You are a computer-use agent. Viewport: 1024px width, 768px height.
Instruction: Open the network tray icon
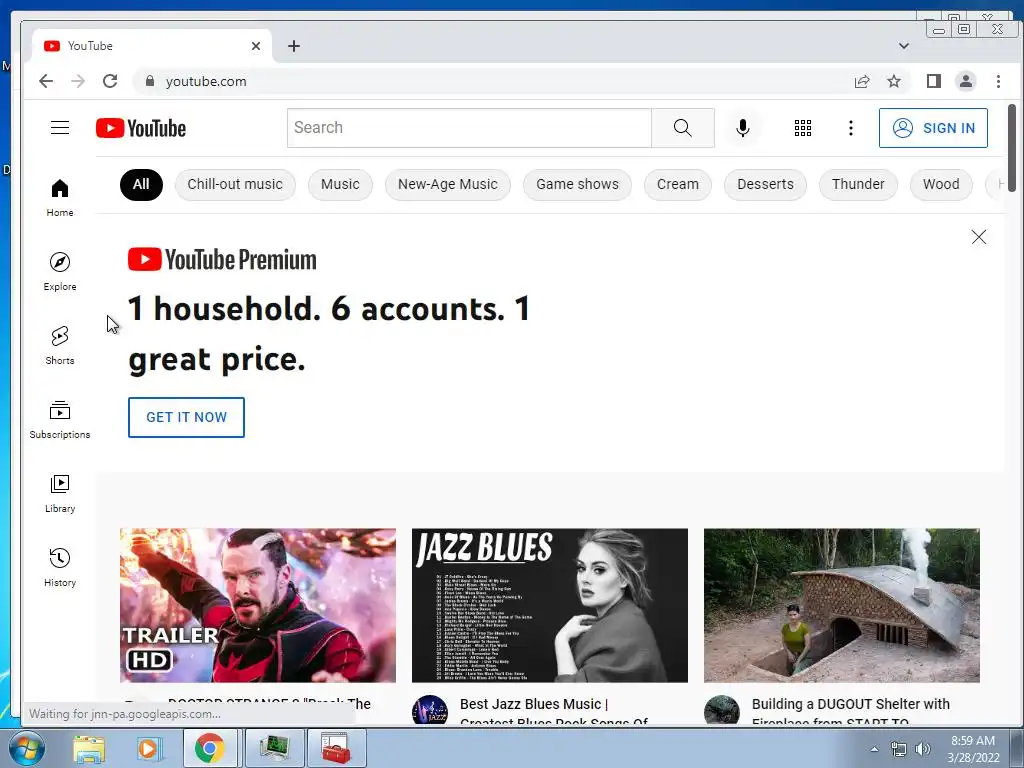899,749
